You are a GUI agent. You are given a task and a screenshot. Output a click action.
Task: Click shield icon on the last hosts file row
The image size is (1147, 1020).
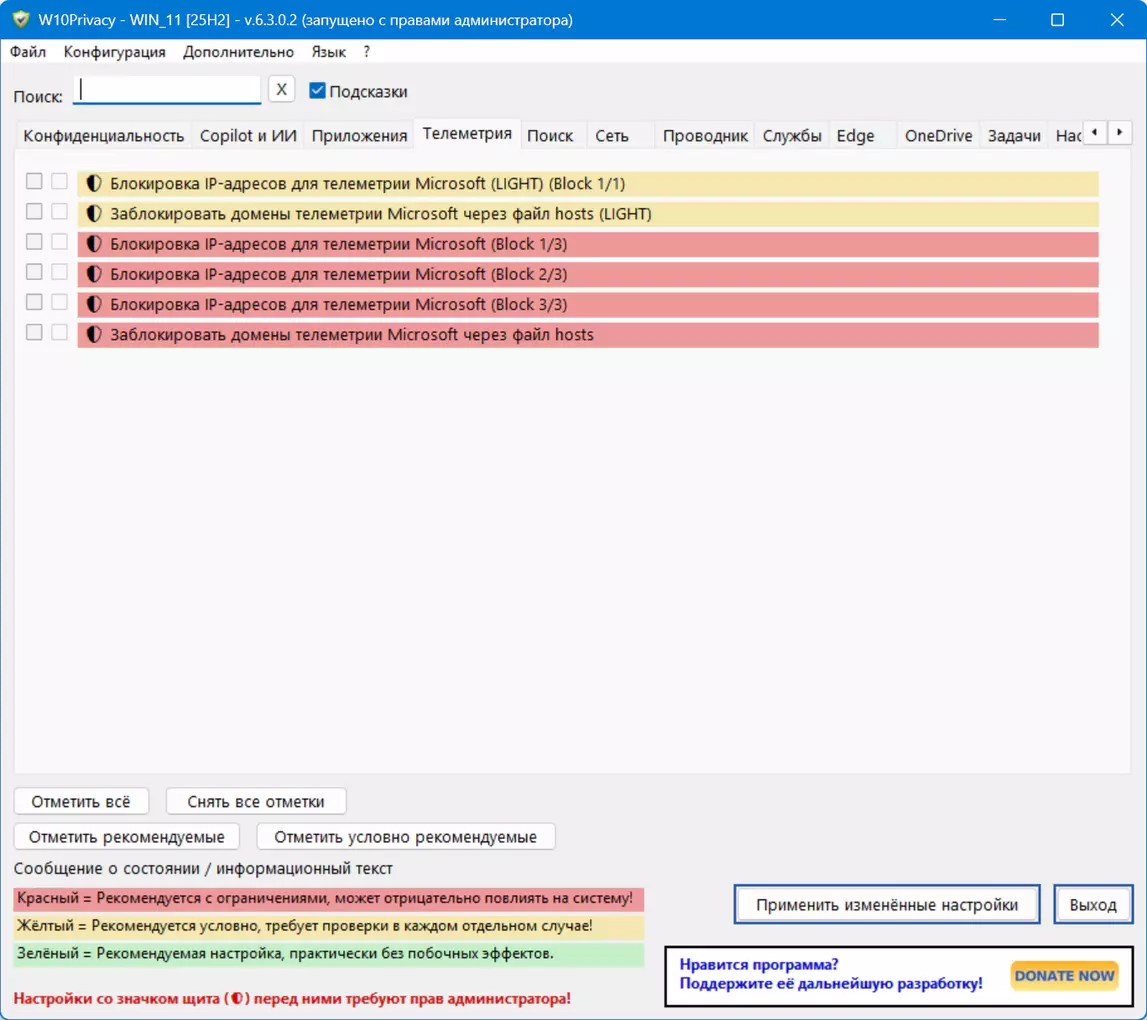(94, 334)
